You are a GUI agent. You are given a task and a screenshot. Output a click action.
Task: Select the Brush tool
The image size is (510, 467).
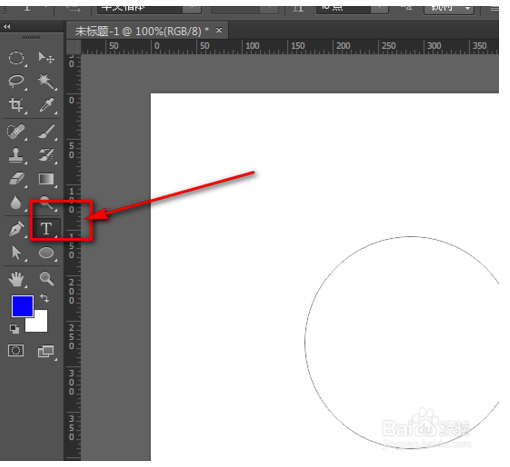coord(47,131)
